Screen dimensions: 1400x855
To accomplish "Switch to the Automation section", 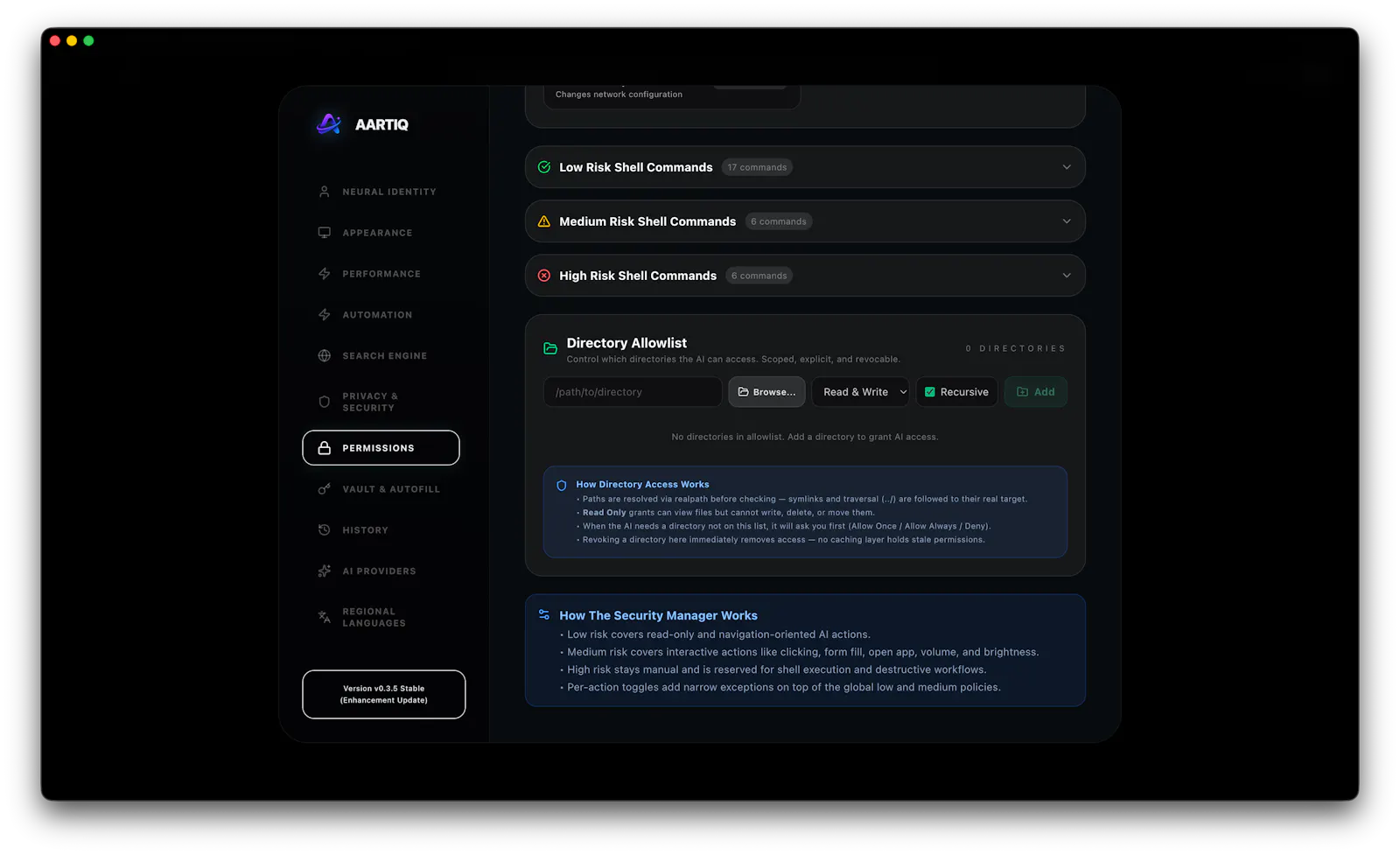I will [381, 315].
